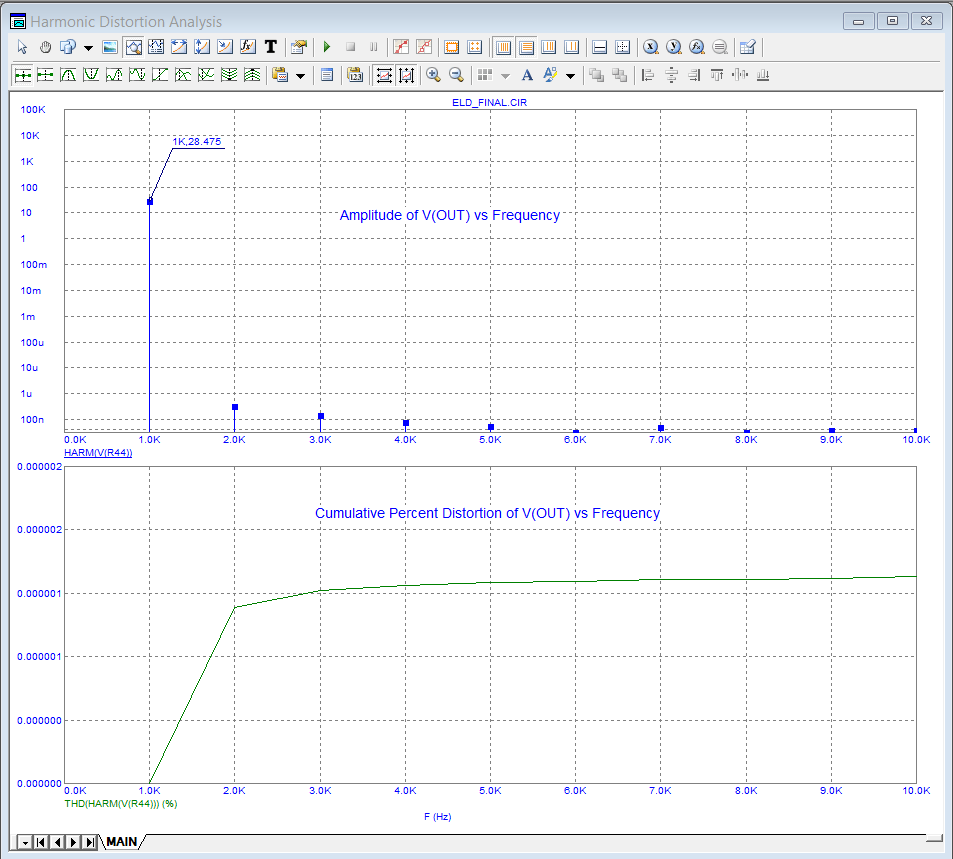Toggle vertical auto-scale button
Image resolution: width=953 pixels, height=859 pixels.
[407, 75]
